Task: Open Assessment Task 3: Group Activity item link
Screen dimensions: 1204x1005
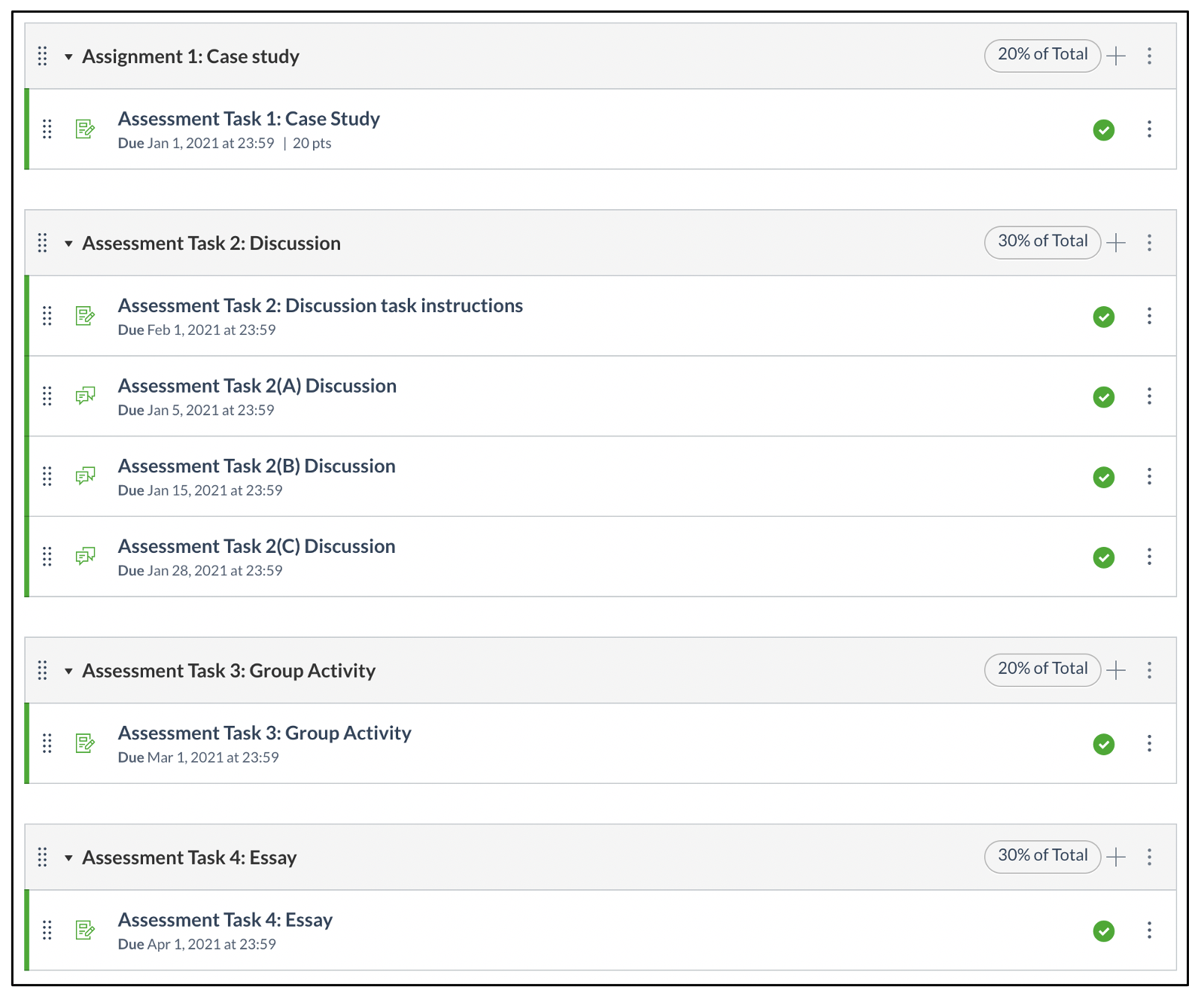Action: (265, 733)
